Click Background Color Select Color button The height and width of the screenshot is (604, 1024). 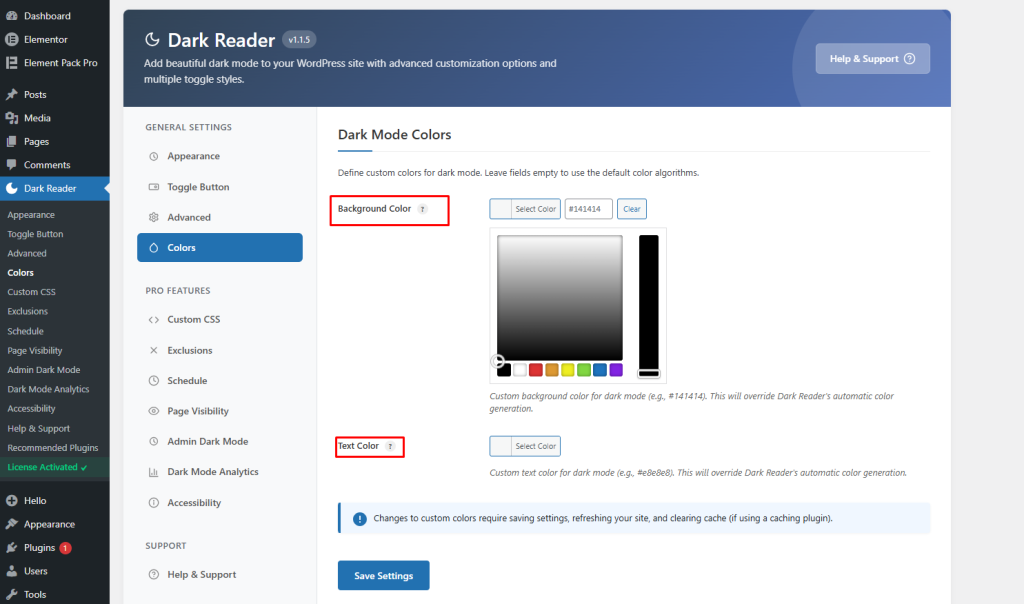pyautogui.click(x=525, y=209)
